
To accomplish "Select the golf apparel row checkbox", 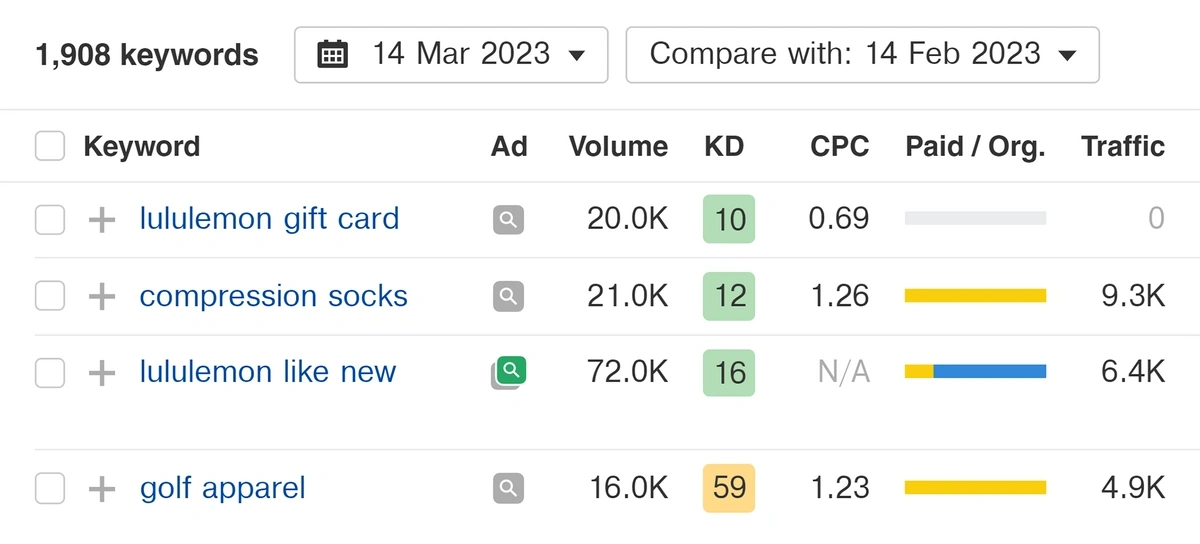I will click(50, 489).
